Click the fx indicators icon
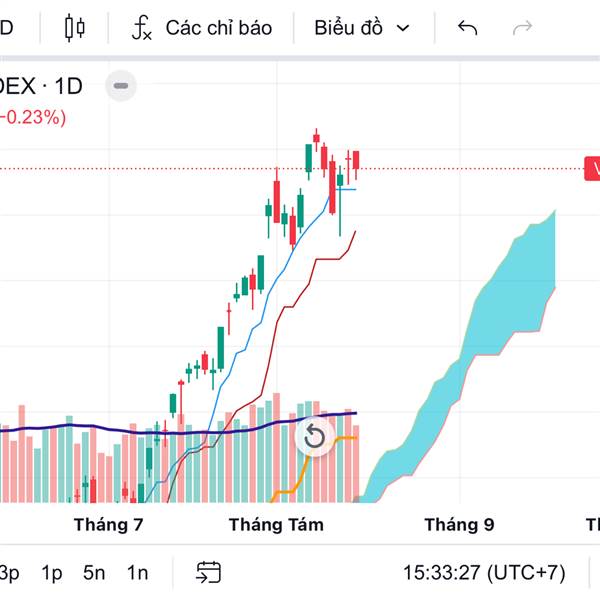The image size is (600, 600). (x=142, y=28)
